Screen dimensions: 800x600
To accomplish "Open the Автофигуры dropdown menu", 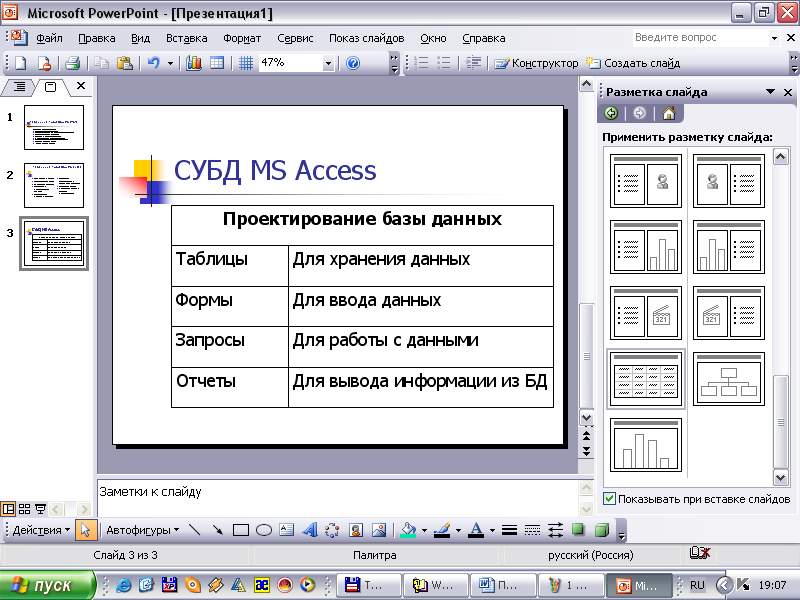I will [x=142, y=530].
